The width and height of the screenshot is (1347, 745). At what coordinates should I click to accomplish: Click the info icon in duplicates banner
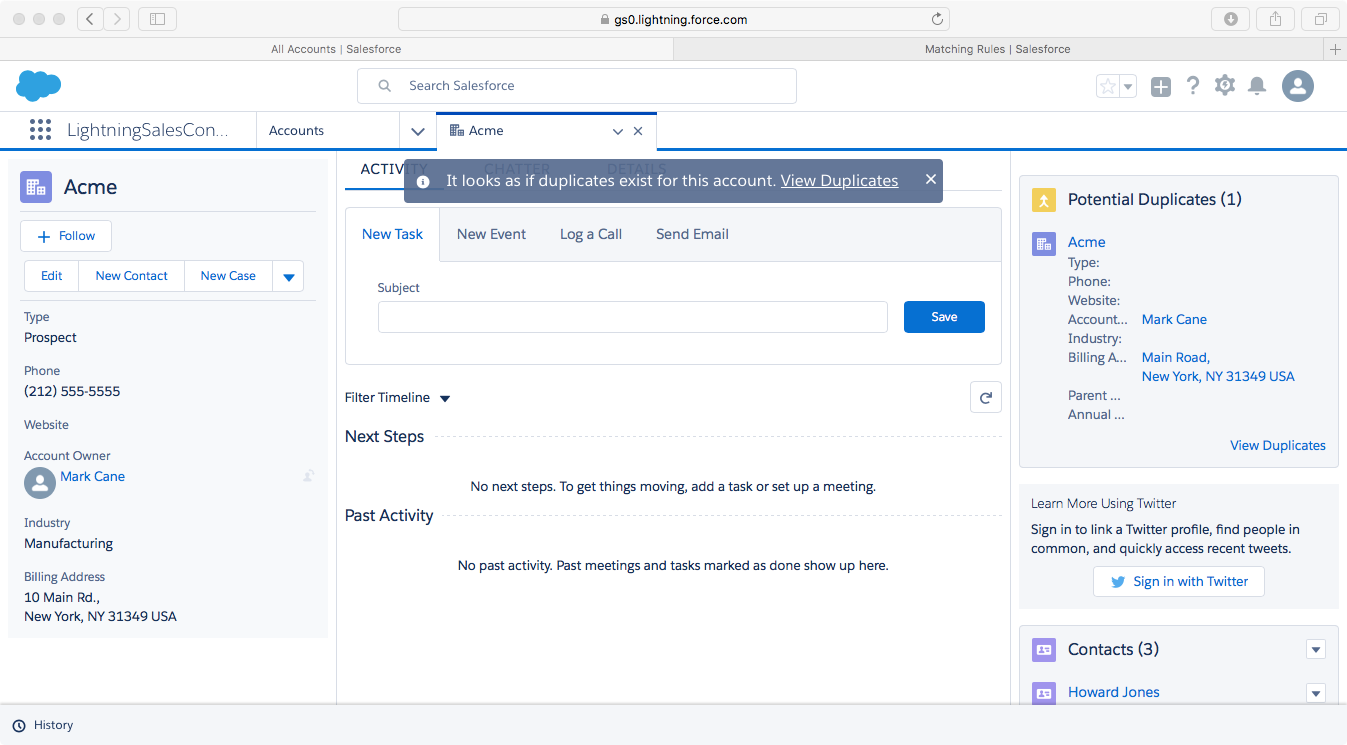coord(423,181)
